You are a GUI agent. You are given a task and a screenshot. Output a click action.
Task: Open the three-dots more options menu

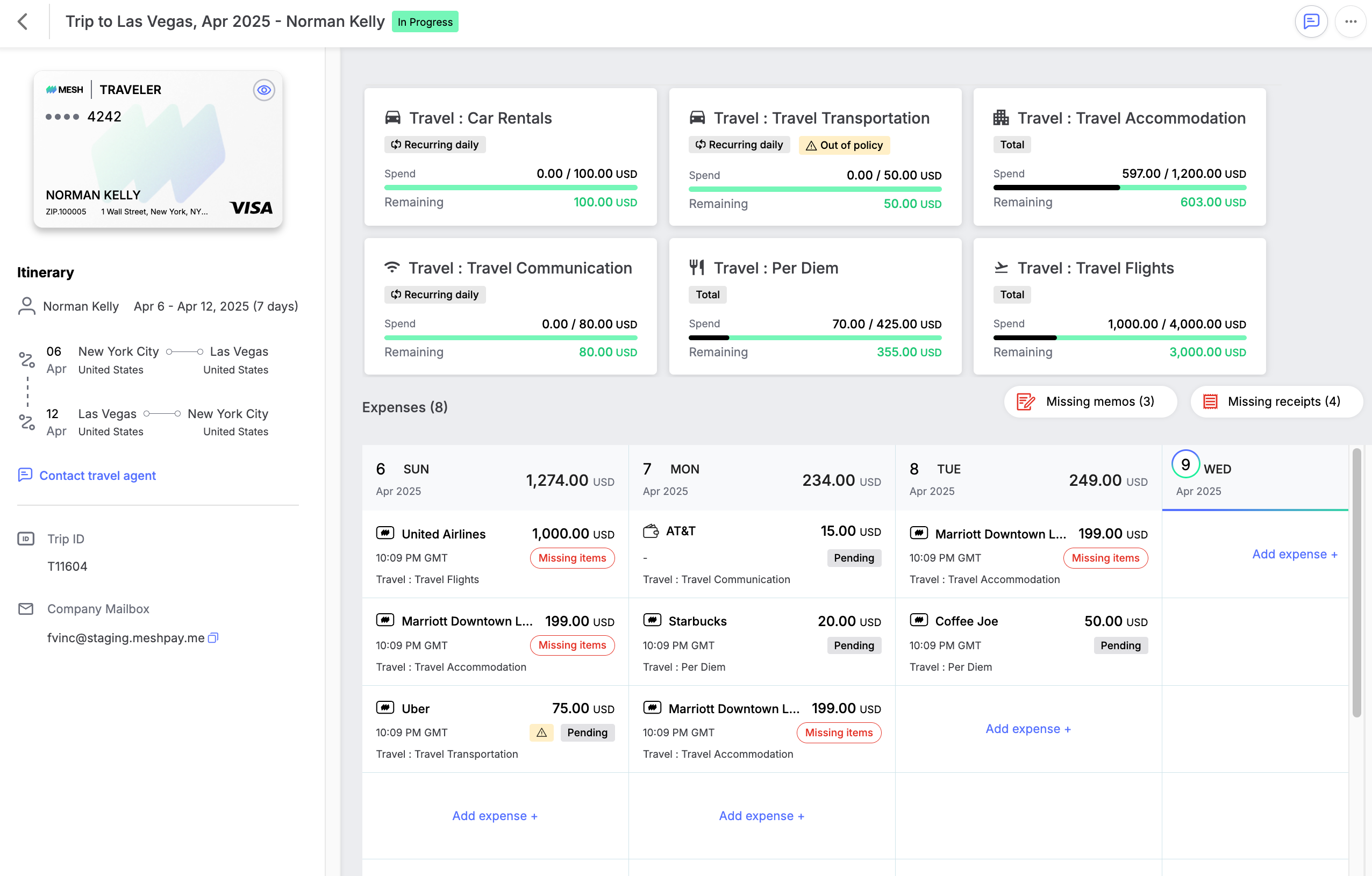pos(1350,21)
